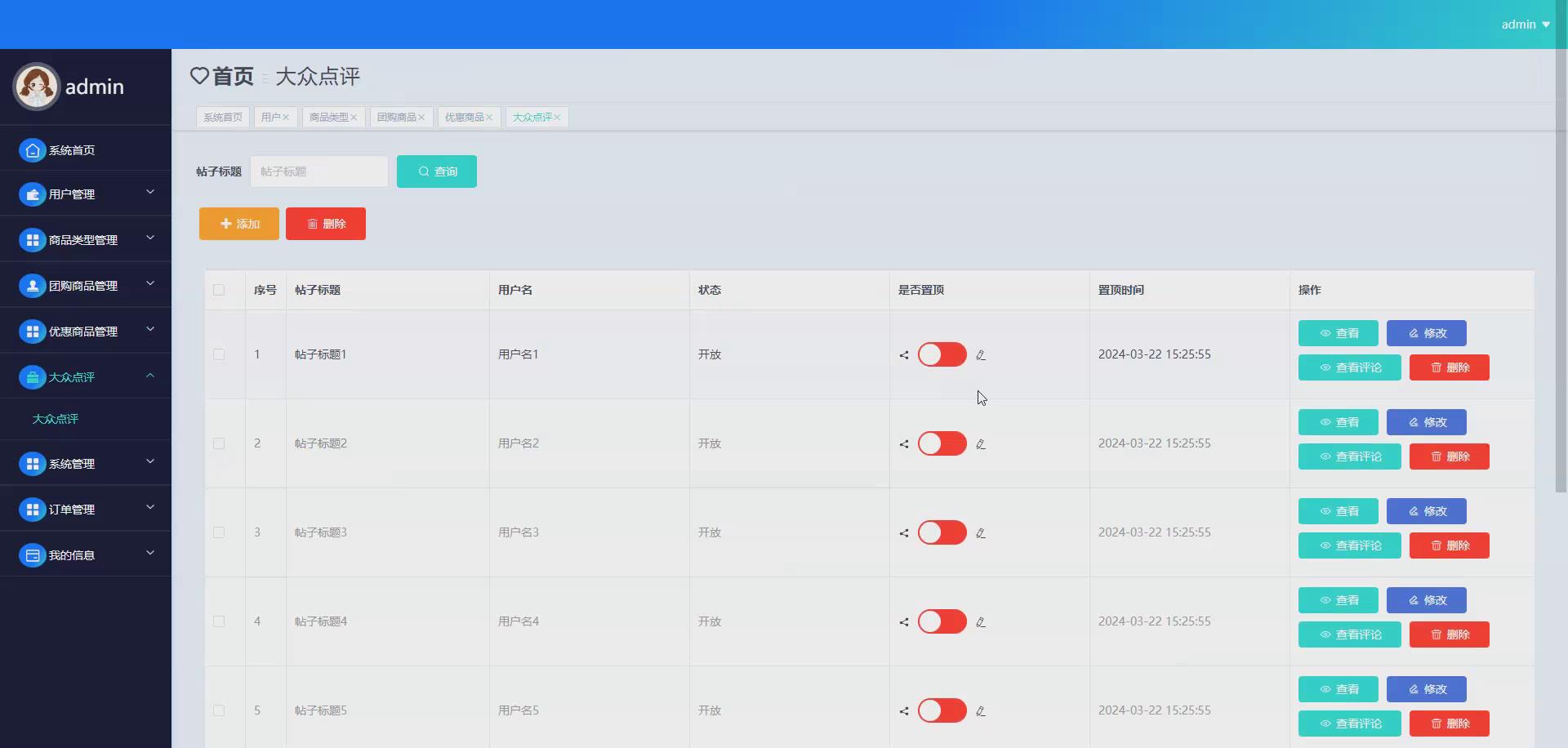
Task: Select 大众点评 submenu item in sidebar
Action: (x=56, y=419)
